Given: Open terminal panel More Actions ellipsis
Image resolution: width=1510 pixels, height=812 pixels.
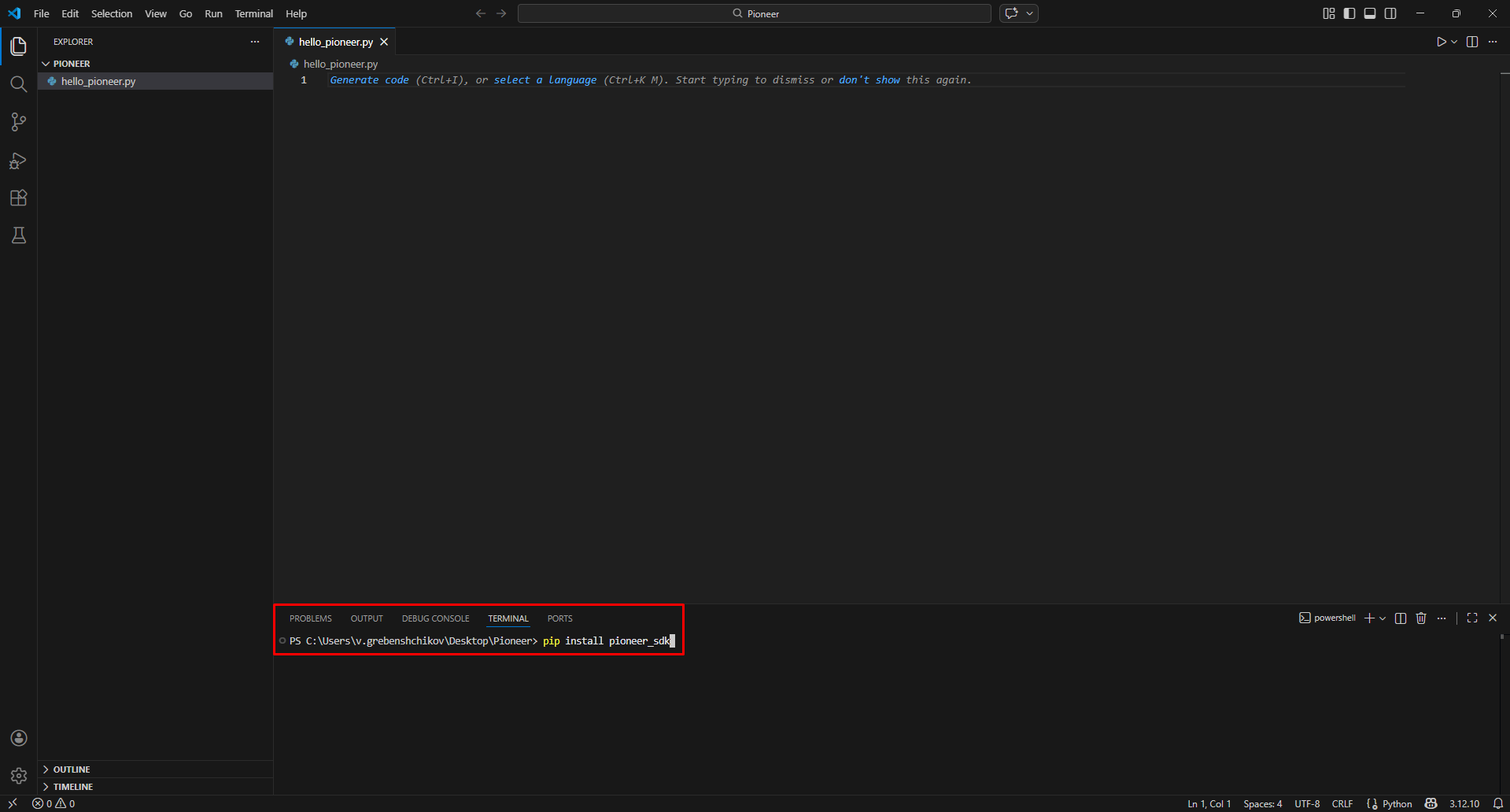Looking at the screenshot, I should (1442, 618).
